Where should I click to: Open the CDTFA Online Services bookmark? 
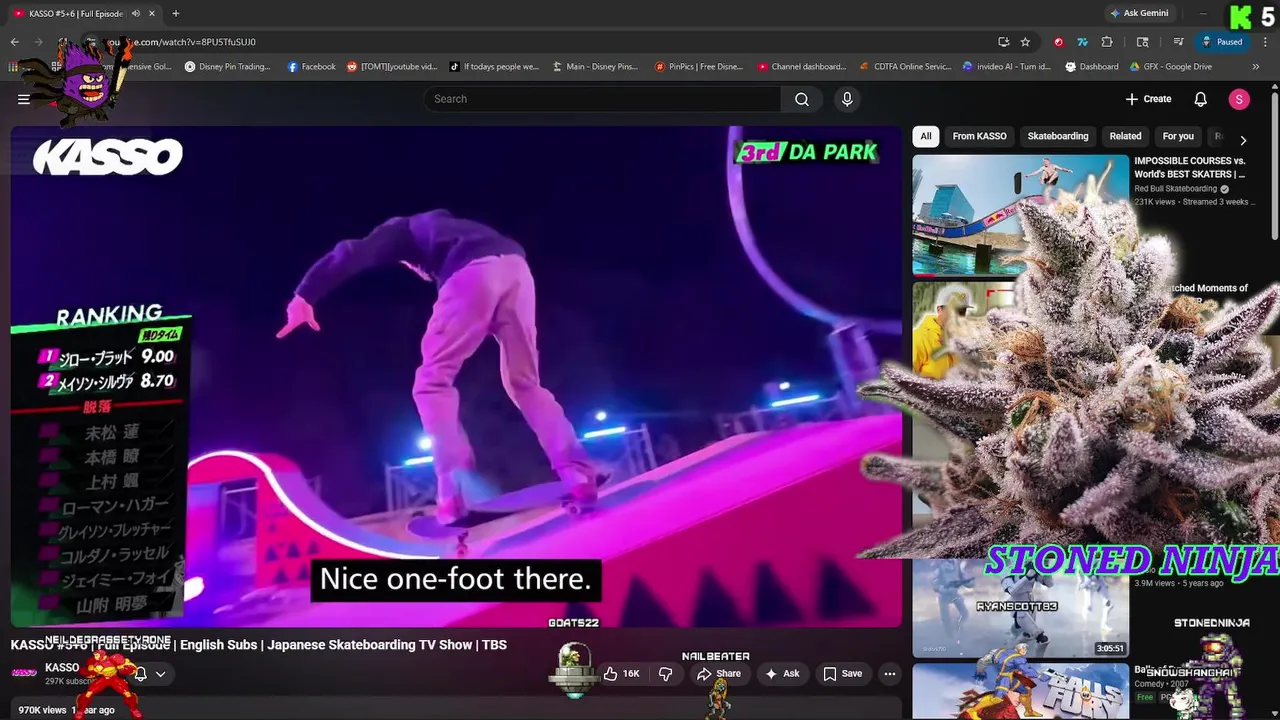pyautogui.click(x=905, y=67)
